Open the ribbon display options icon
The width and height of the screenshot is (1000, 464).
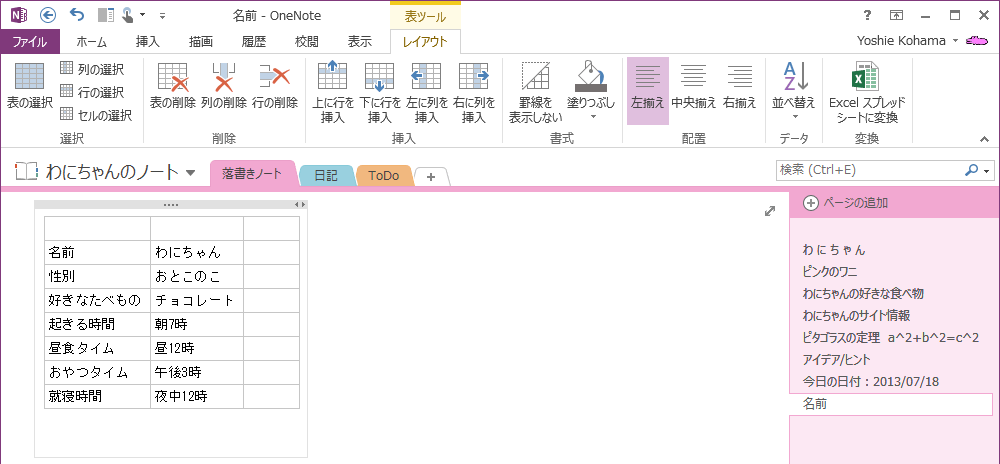pyautogui.click(x=897, y=15)
